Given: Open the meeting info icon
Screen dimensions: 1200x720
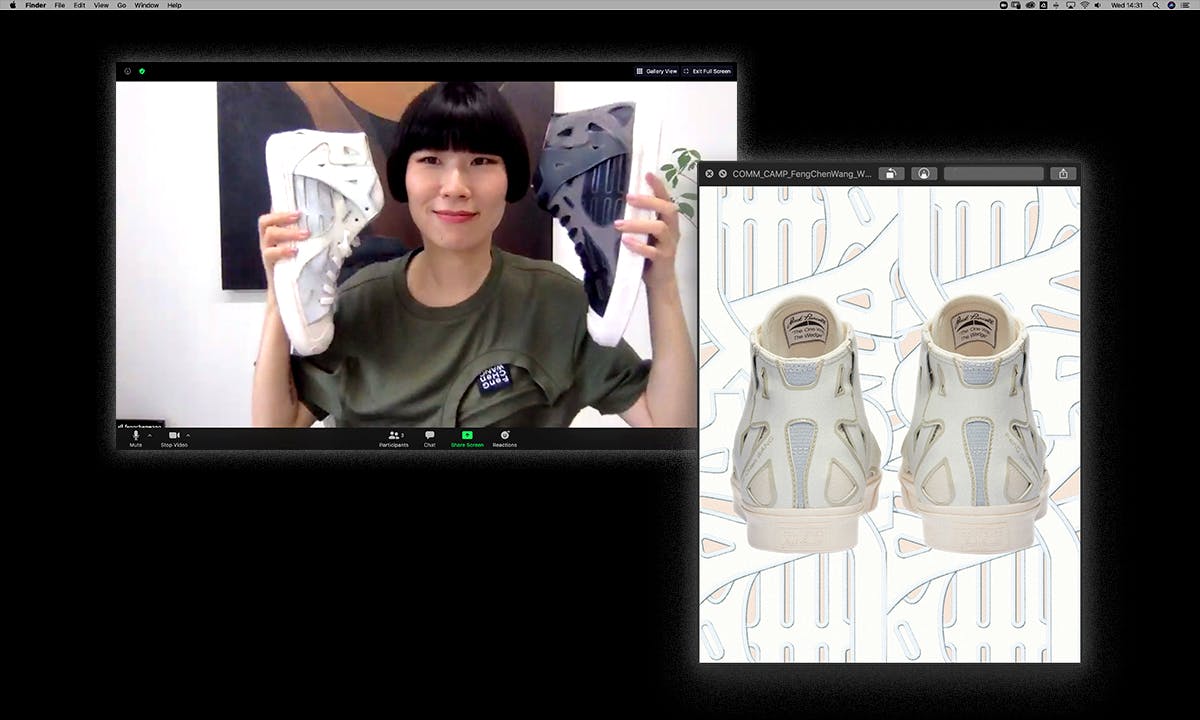Looking at the screenshot, I should 128,71.
